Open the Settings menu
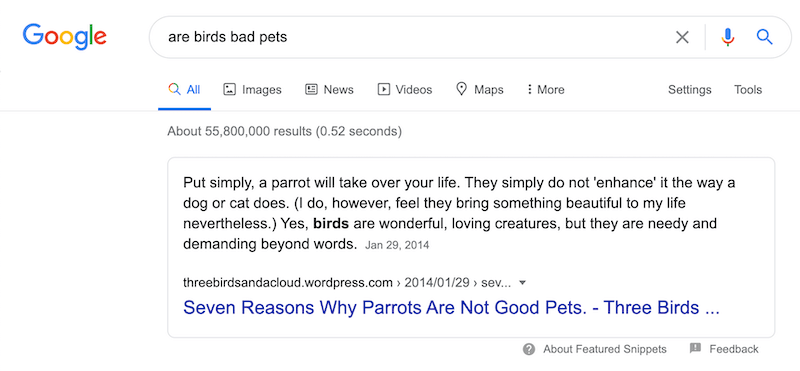The image size is (800, 371). tap(689, 90)
